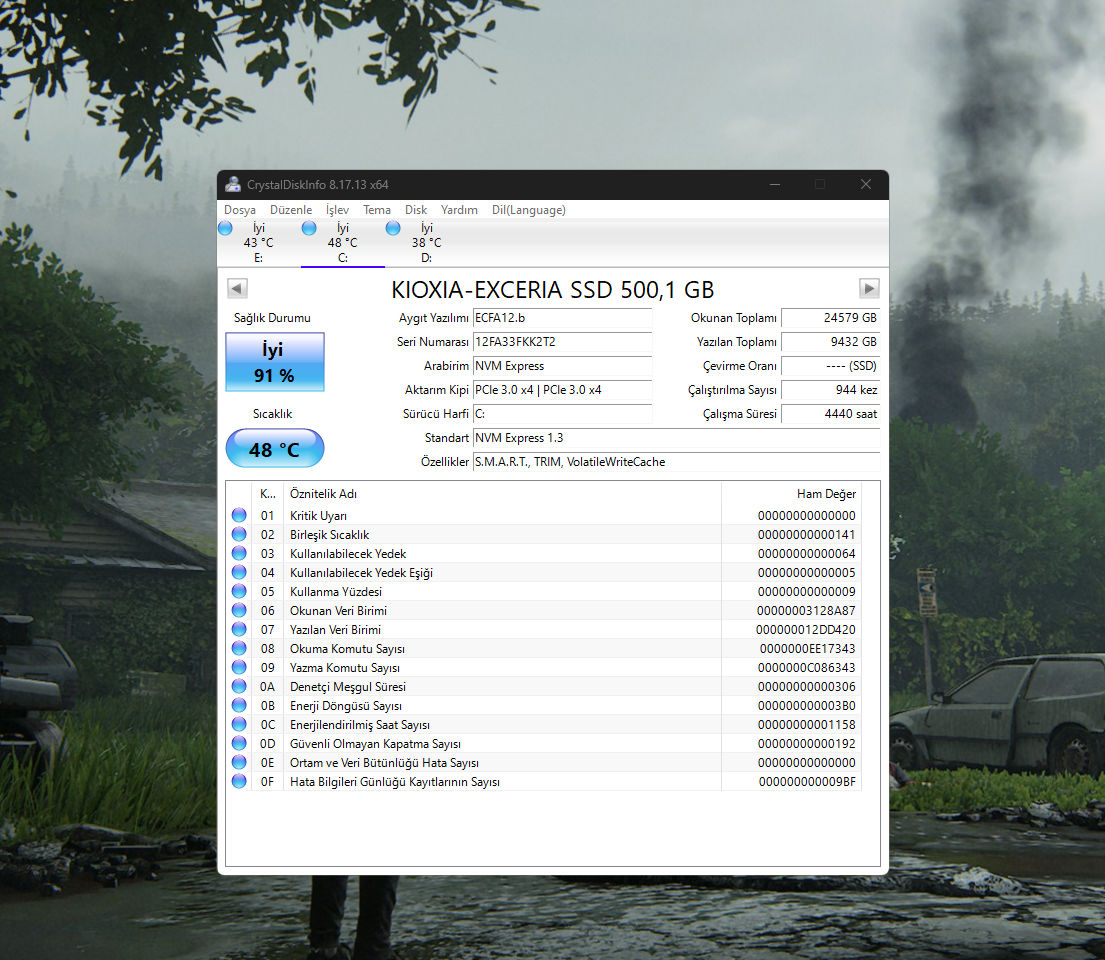Click the blue status orb for drive C:
1105x960 pixels.
309,228
